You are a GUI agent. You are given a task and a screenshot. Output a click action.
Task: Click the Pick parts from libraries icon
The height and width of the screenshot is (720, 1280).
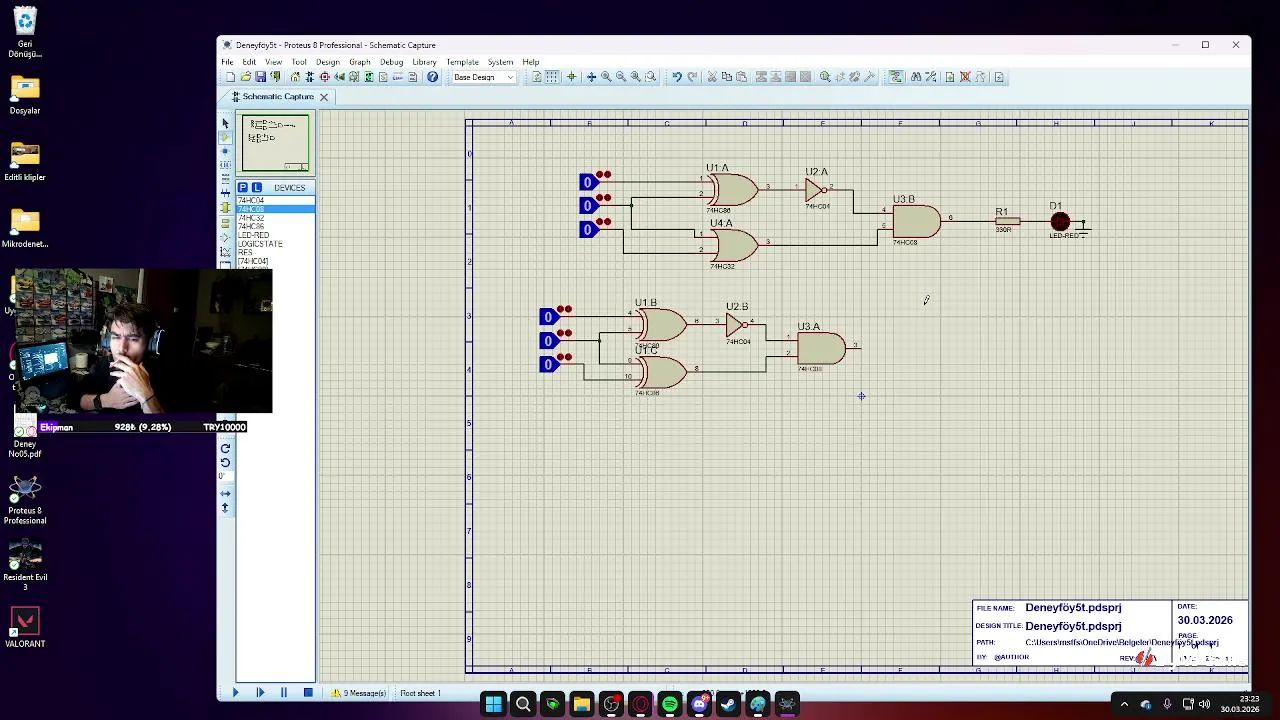coord(825,77)
